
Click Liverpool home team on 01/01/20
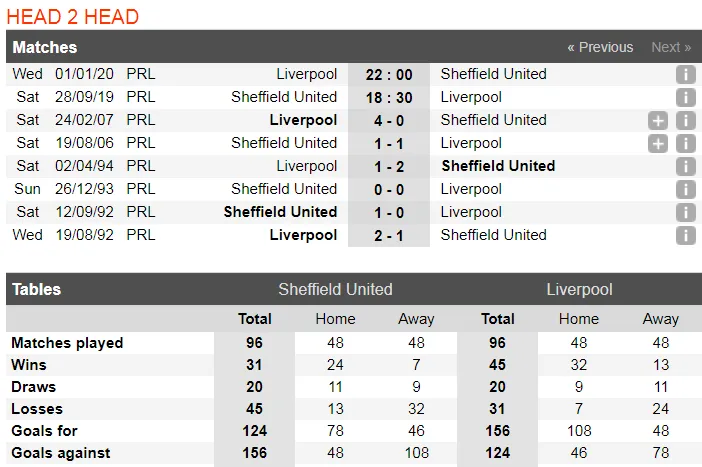307,74
